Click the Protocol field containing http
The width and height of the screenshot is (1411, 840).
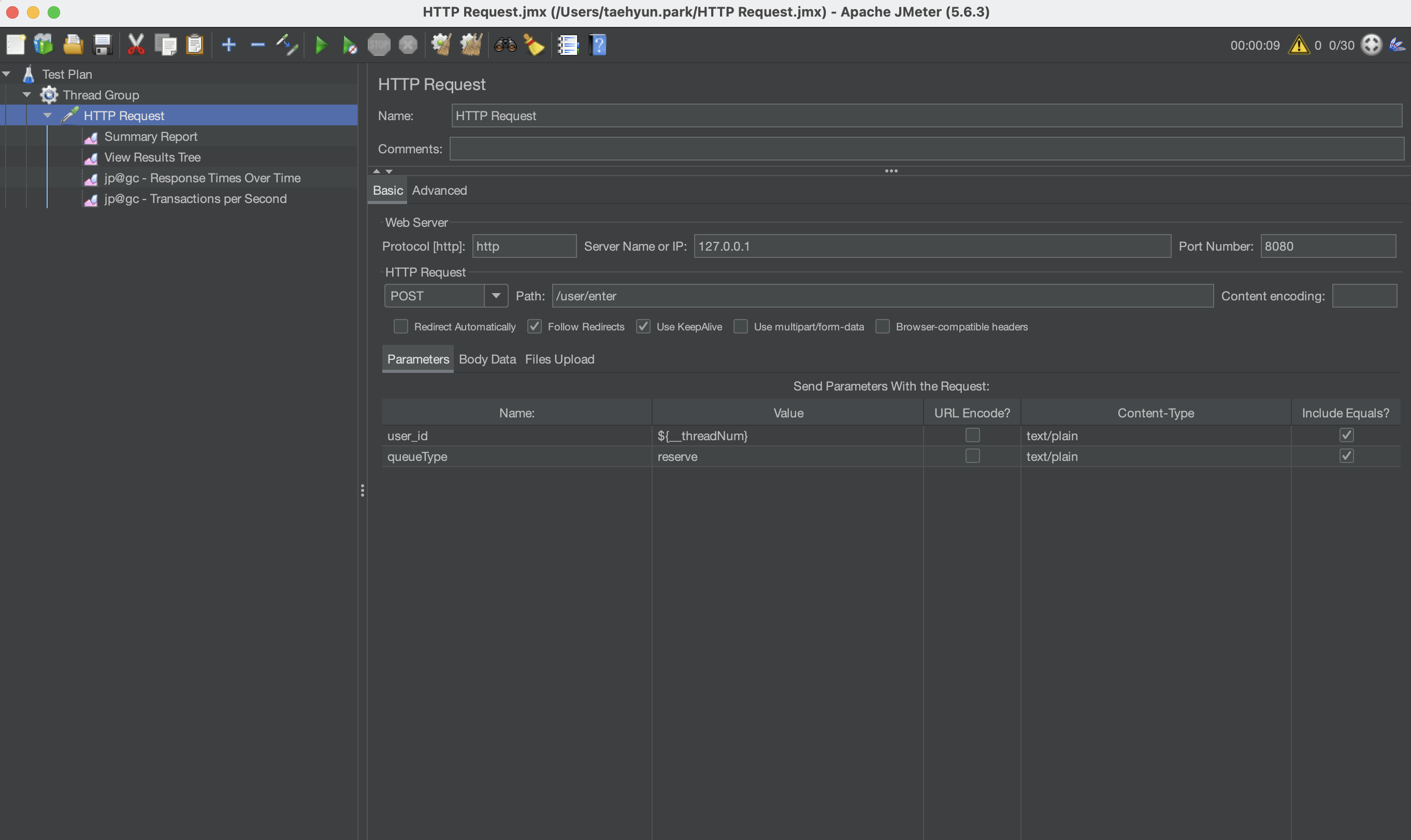(x=524, y=246)
